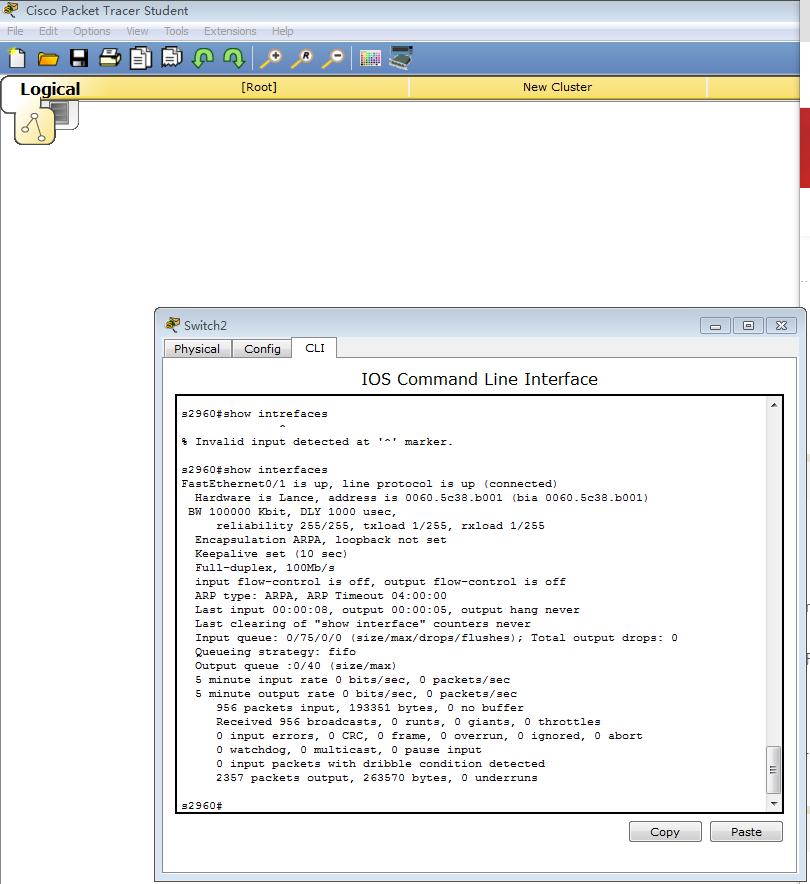Open the Options menu
The image size is (810, 884).
coord(92,31)
